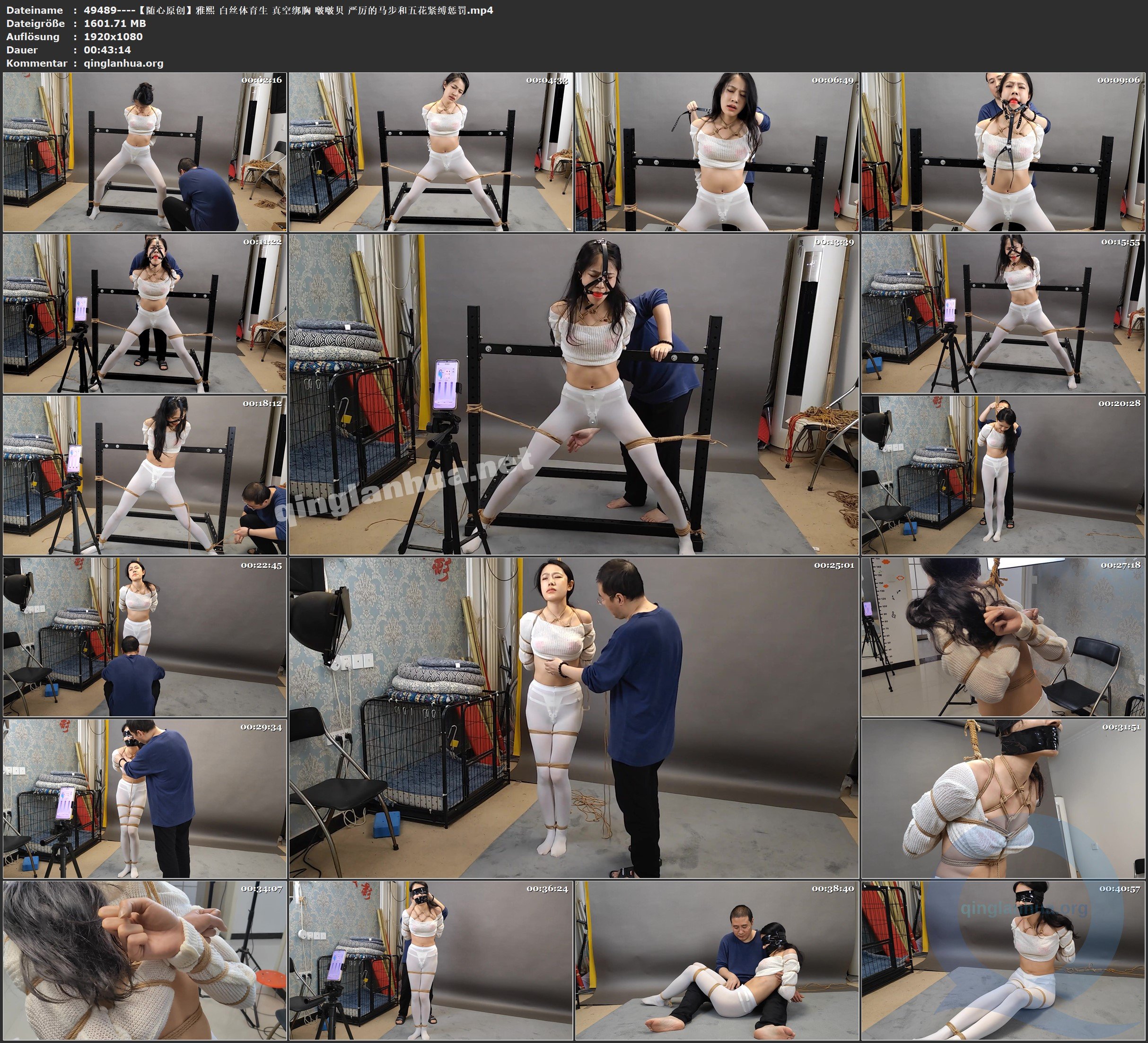
Task: Select the frame at timestamp 00:04:38
Action: click(x=431, y=152)
